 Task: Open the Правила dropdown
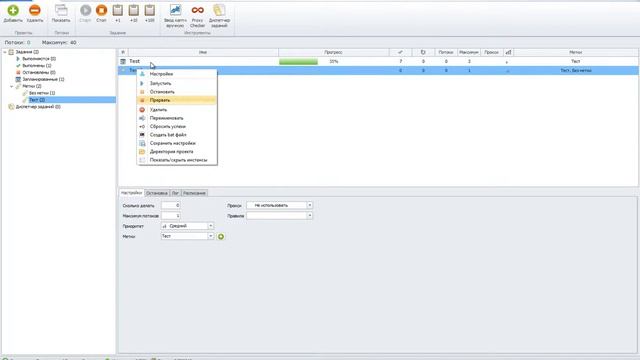[x=310, y=216]
